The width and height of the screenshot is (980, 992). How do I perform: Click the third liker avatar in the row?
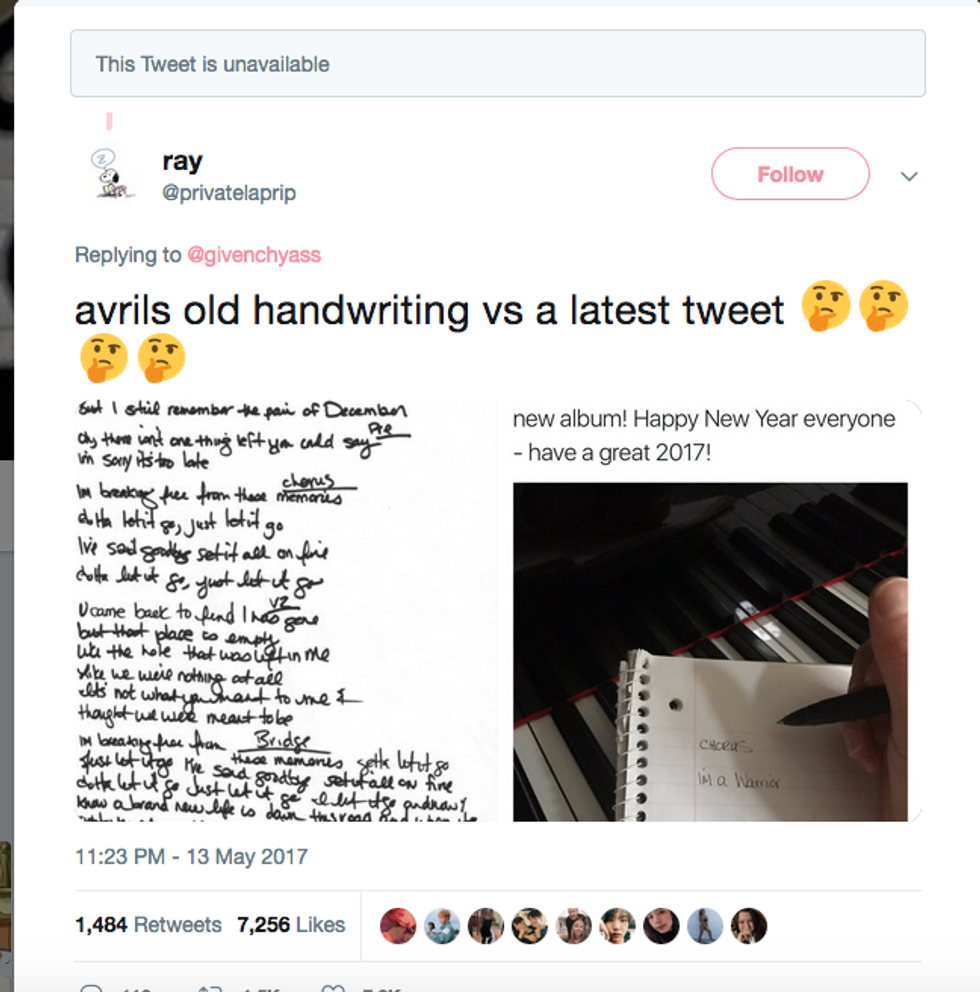click(x=486, y=926)
